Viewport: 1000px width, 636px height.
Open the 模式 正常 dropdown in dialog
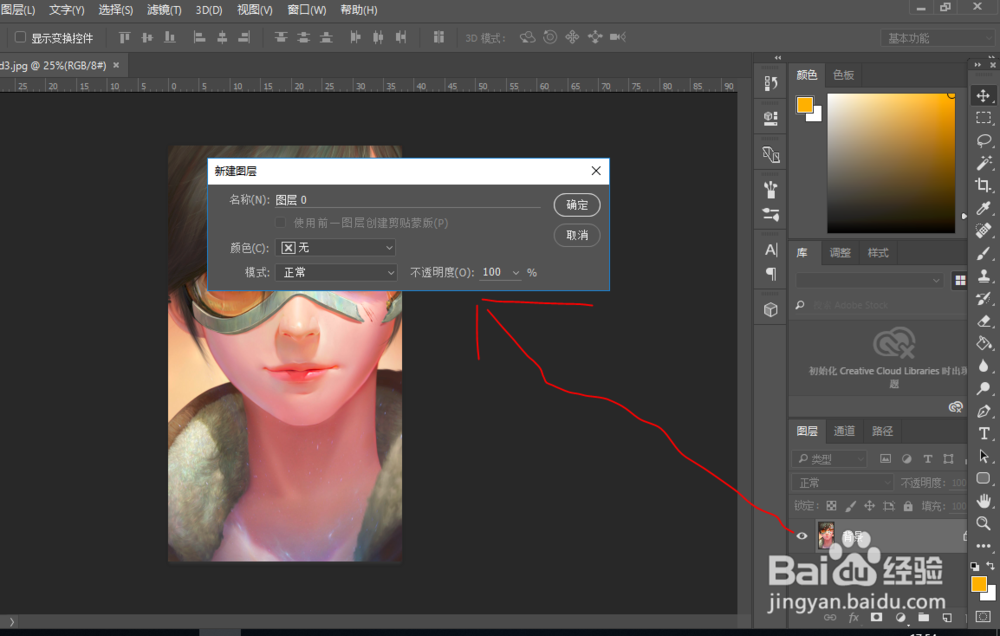pos(337,272)
